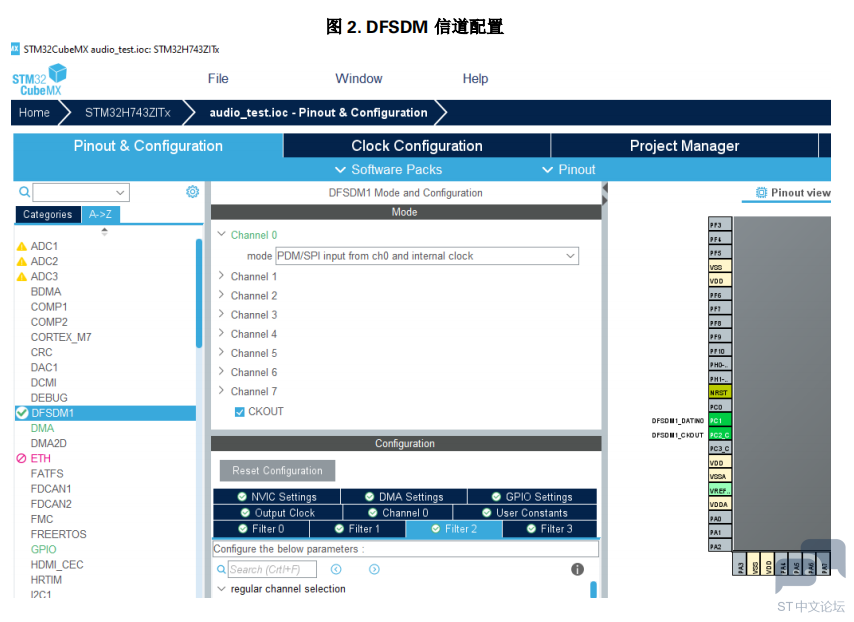This screenshot has width=854, height=622.
Task: Click the sort arrows above the peripheral list
Action: tap(105, 231)
